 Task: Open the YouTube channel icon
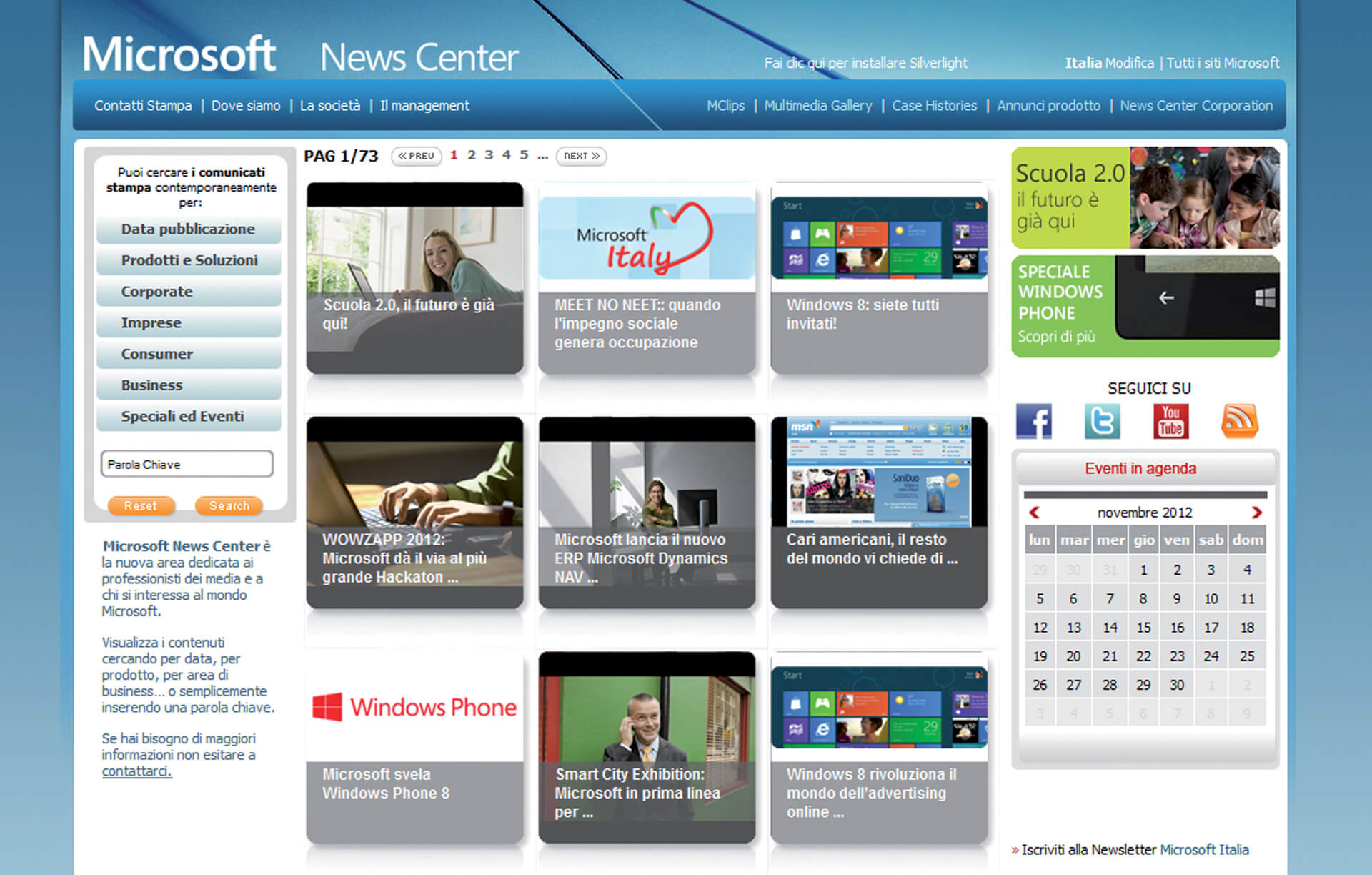coord(1170,421)
